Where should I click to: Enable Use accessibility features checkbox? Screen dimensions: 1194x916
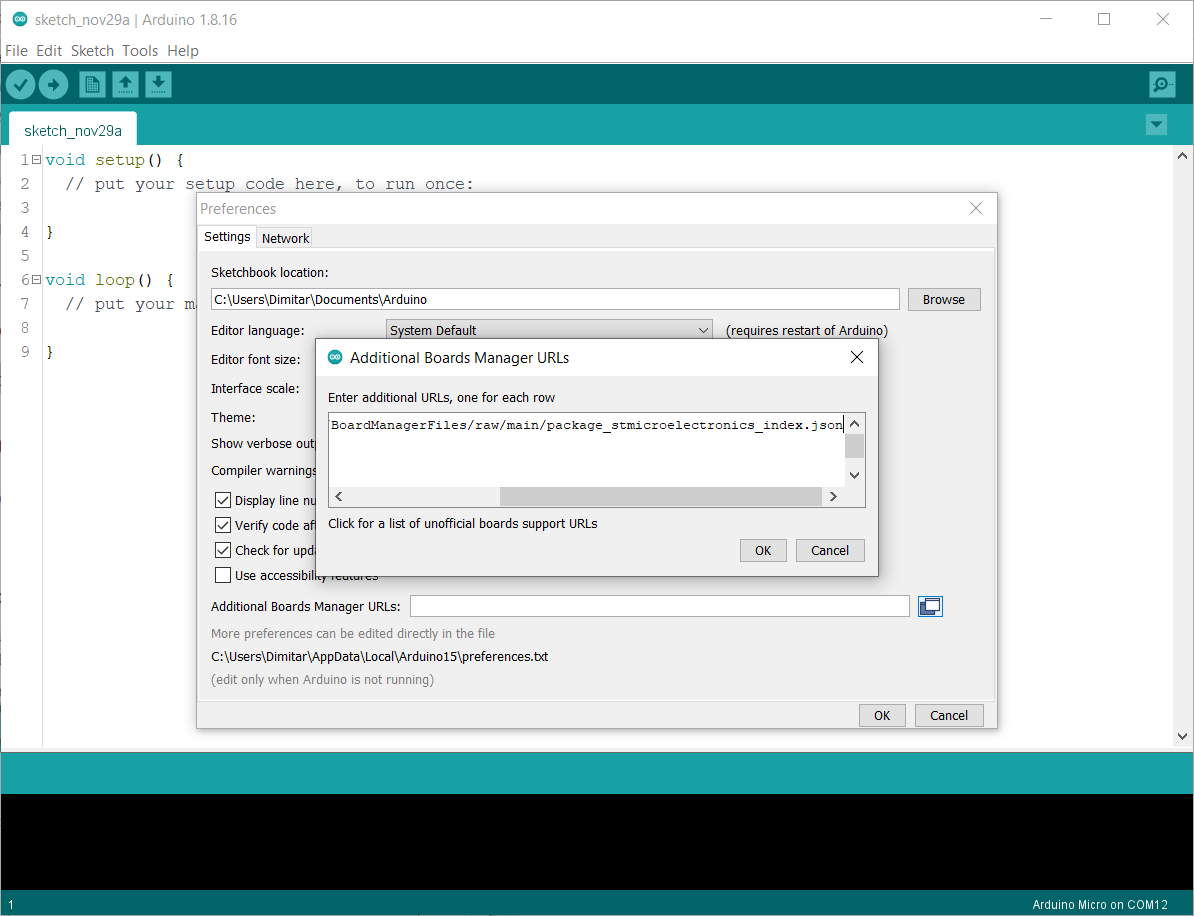(x=223, y=576)
